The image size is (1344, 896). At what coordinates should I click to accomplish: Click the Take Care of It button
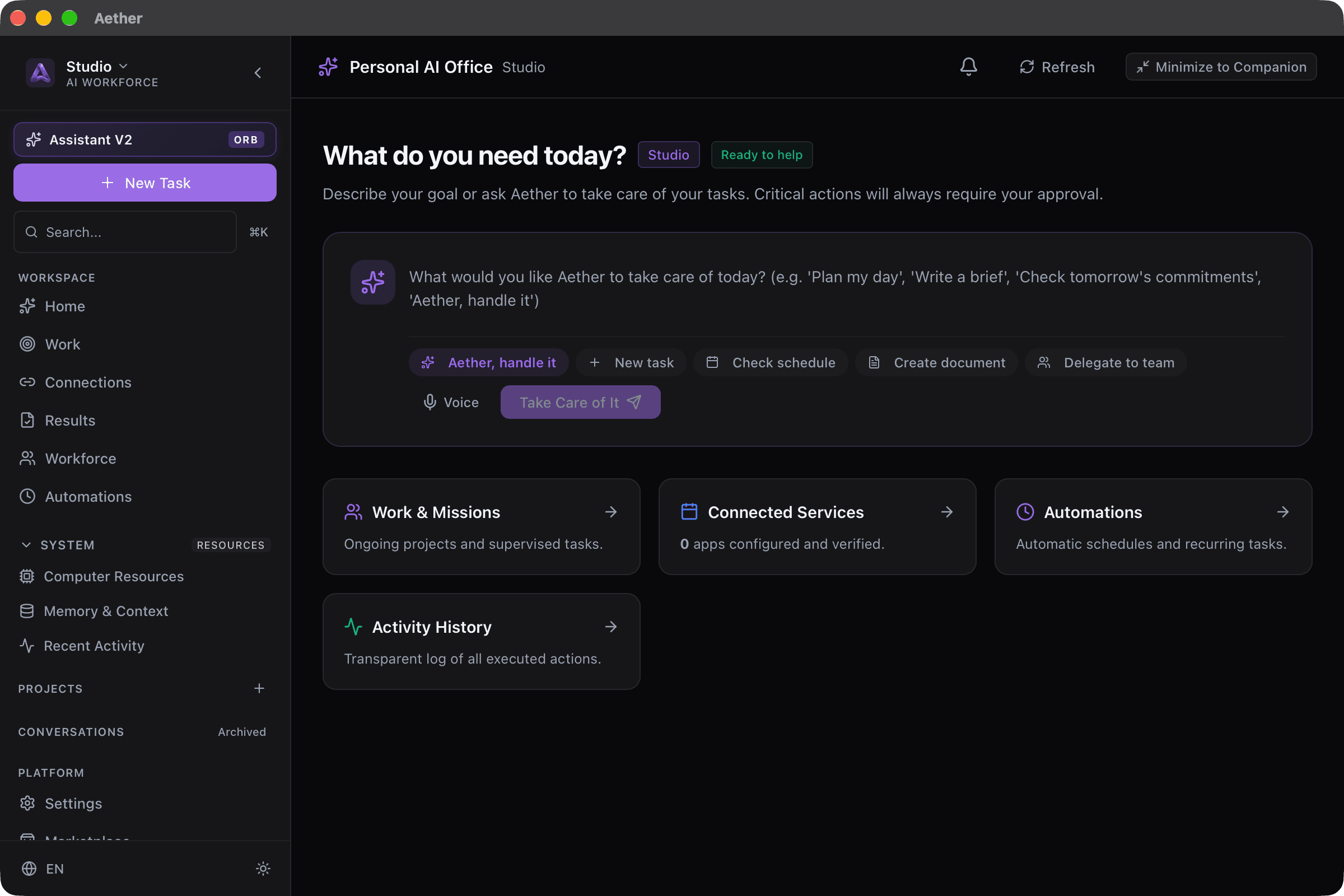point(581,402)
